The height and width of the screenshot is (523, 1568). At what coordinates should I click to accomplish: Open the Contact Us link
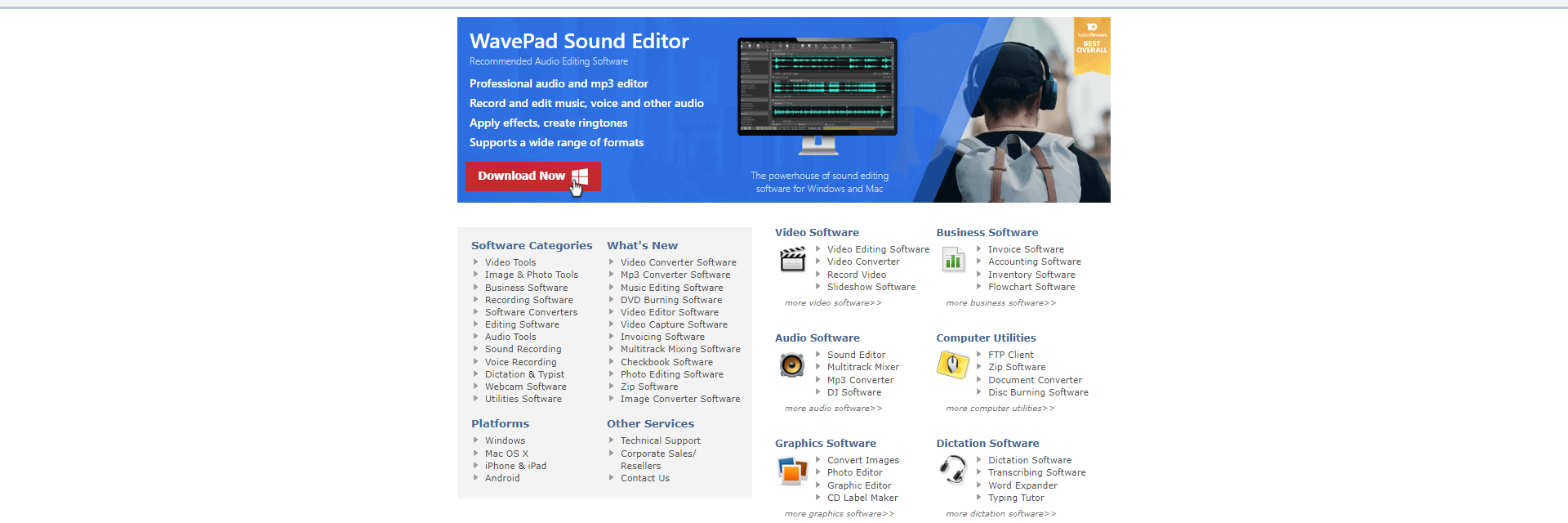click(x=644, y=478)
